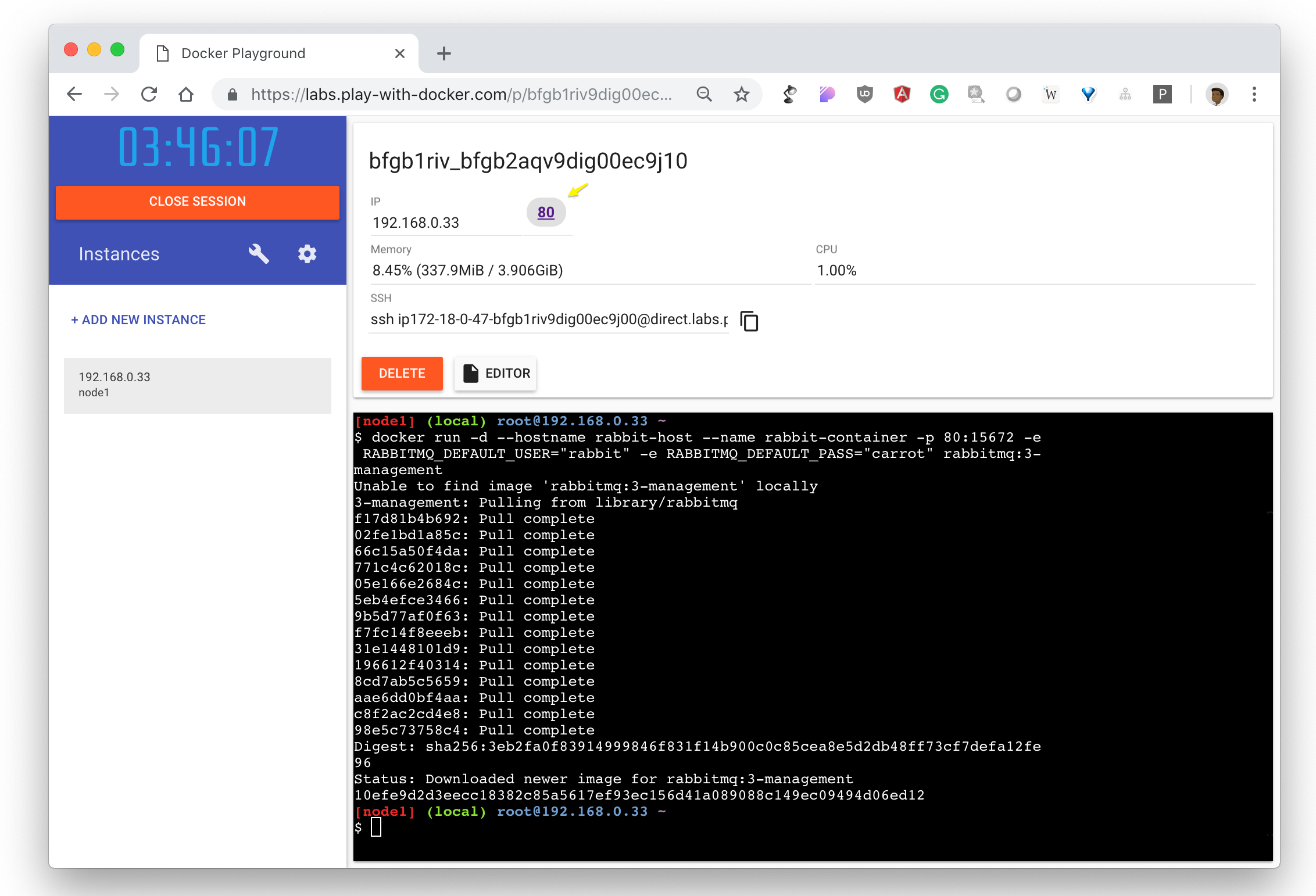1316x896 pixels.
Task: Open the Chrome three-dot menu
Action: coord(1254,94)
